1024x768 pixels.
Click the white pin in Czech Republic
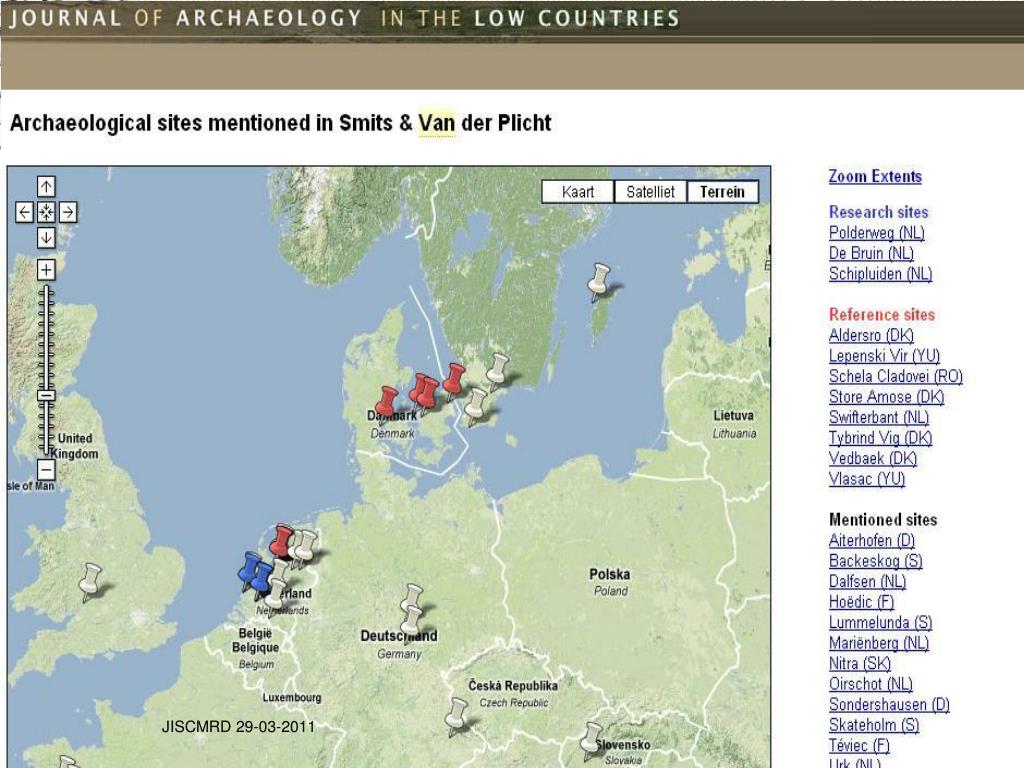click(x=456, y=716)
